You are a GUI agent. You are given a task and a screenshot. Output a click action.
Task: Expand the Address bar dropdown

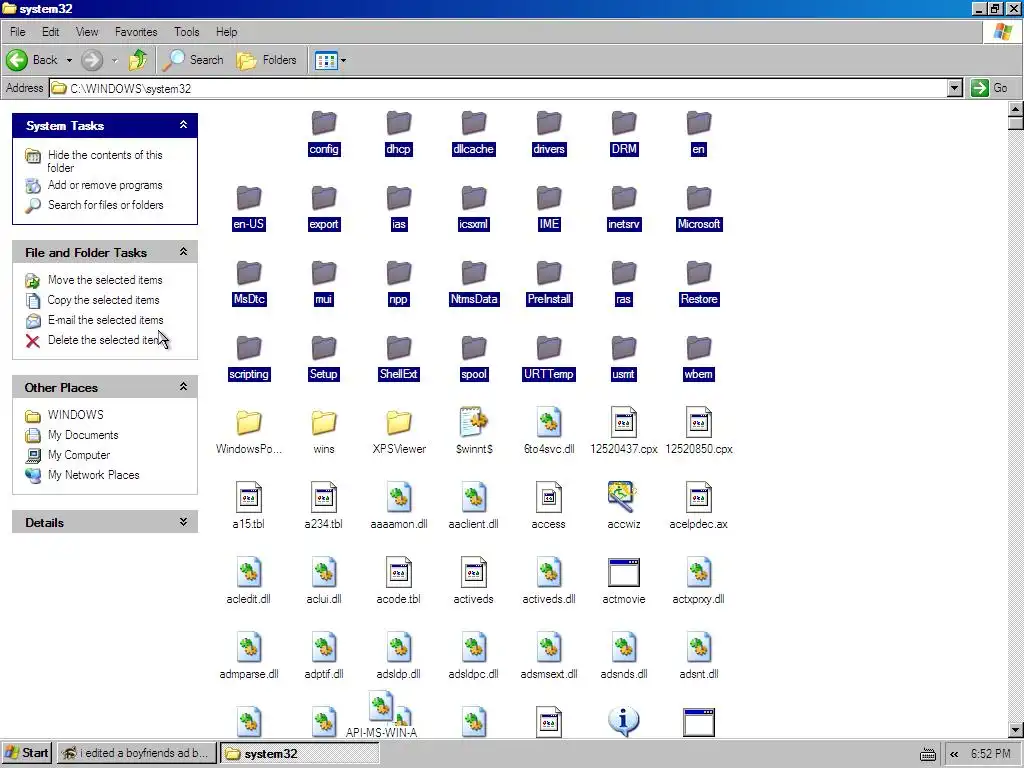point(955,88)
